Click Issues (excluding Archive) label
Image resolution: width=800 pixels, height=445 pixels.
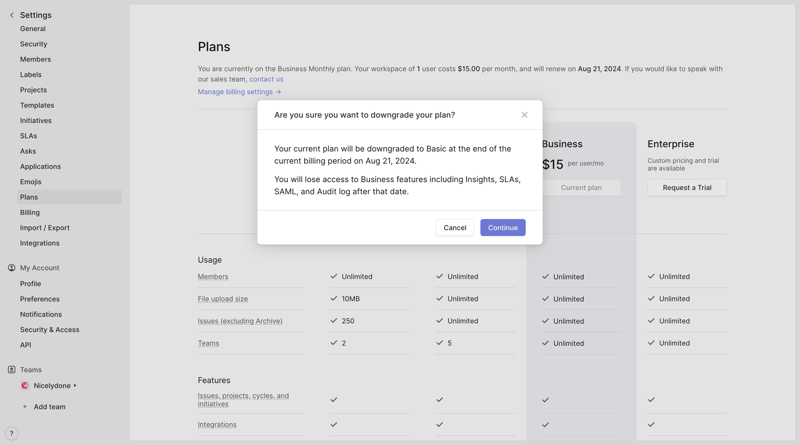pos(240,321)
